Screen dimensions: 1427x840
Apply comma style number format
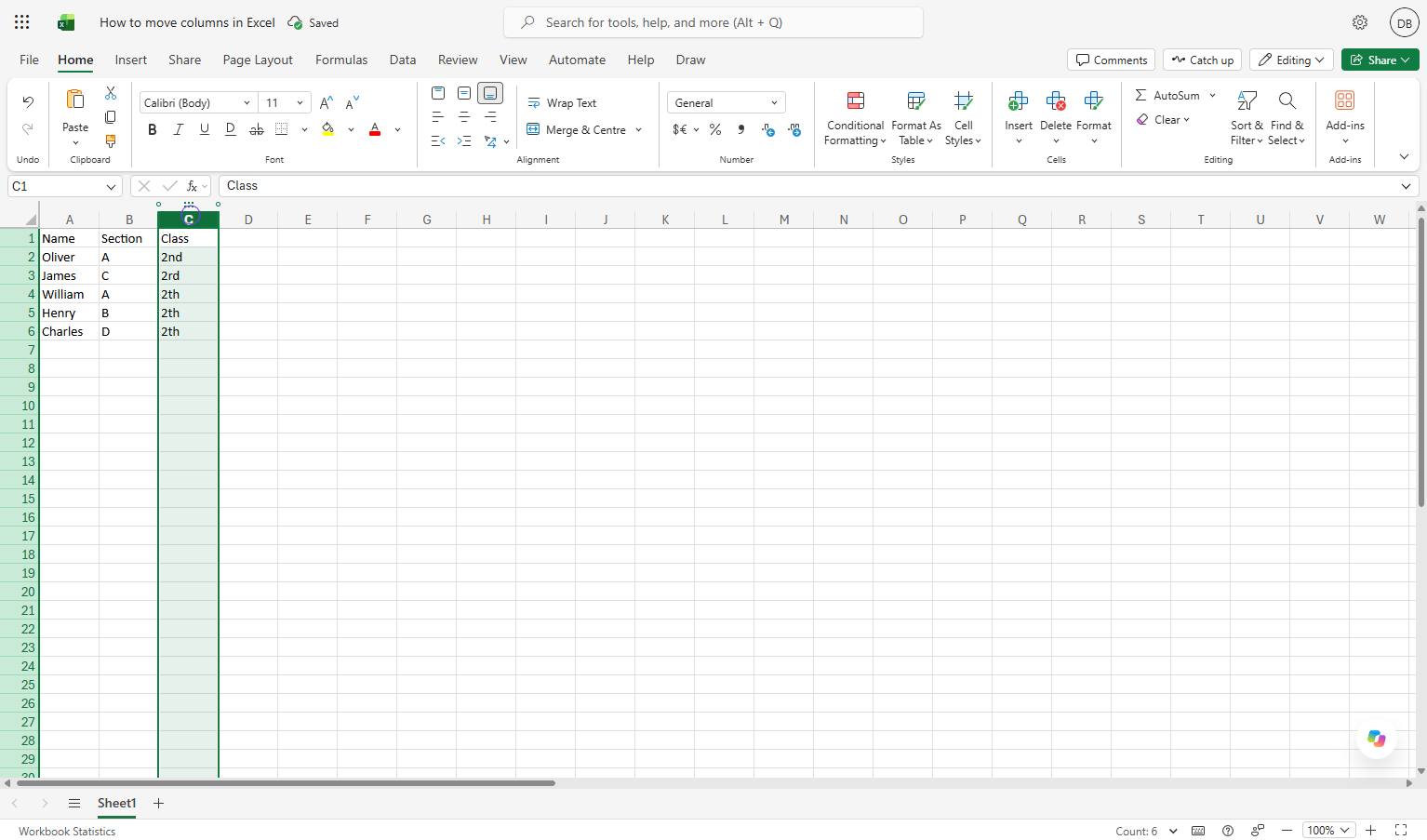point(741,130)
